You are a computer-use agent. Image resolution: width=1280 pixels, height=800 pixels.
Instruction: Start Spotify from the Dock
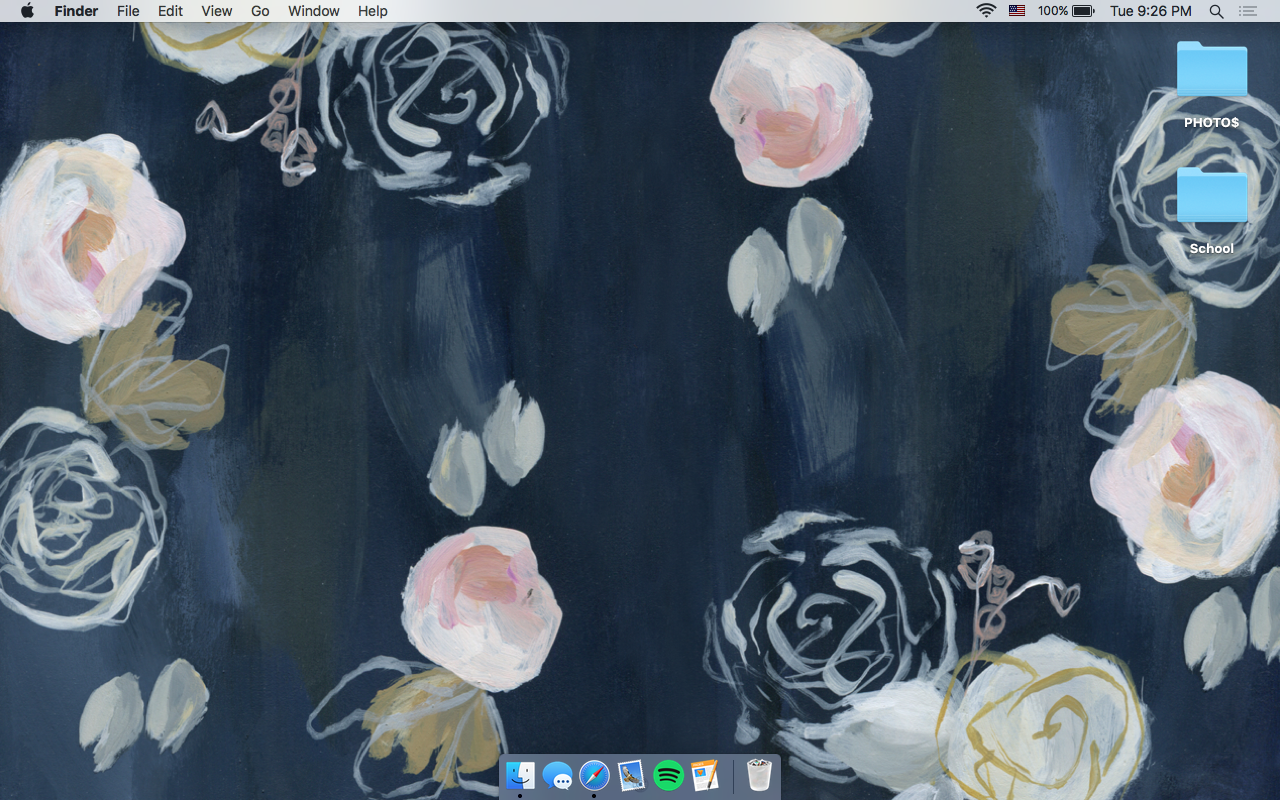[668, 775]
